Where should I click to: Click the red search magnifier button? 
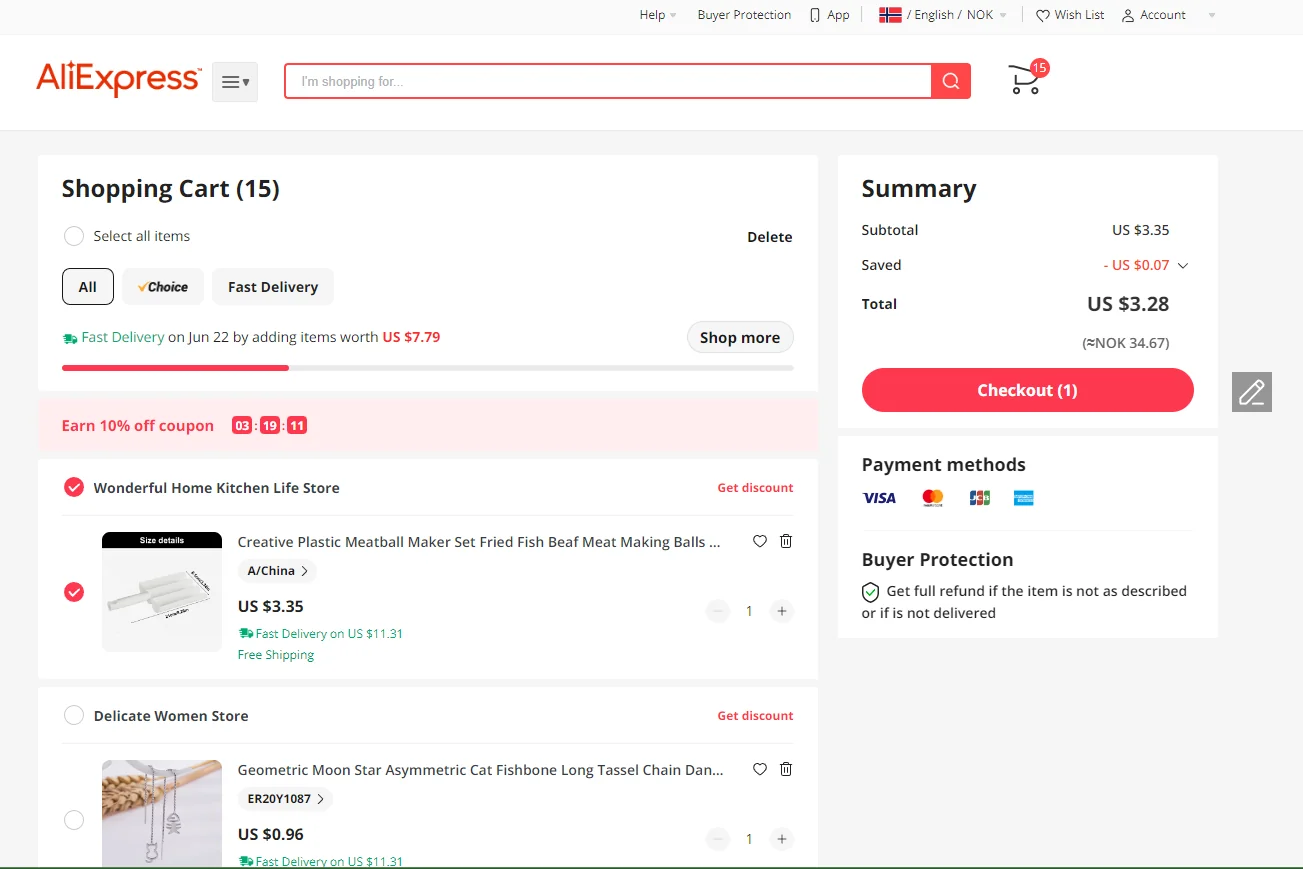point(951,81)
